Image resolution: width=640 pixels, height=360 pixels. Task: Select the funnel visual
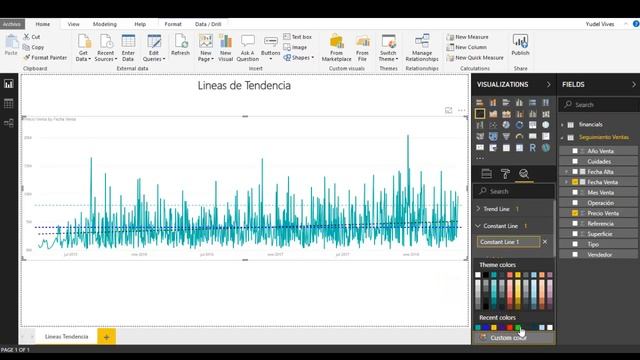pos(506,136)
